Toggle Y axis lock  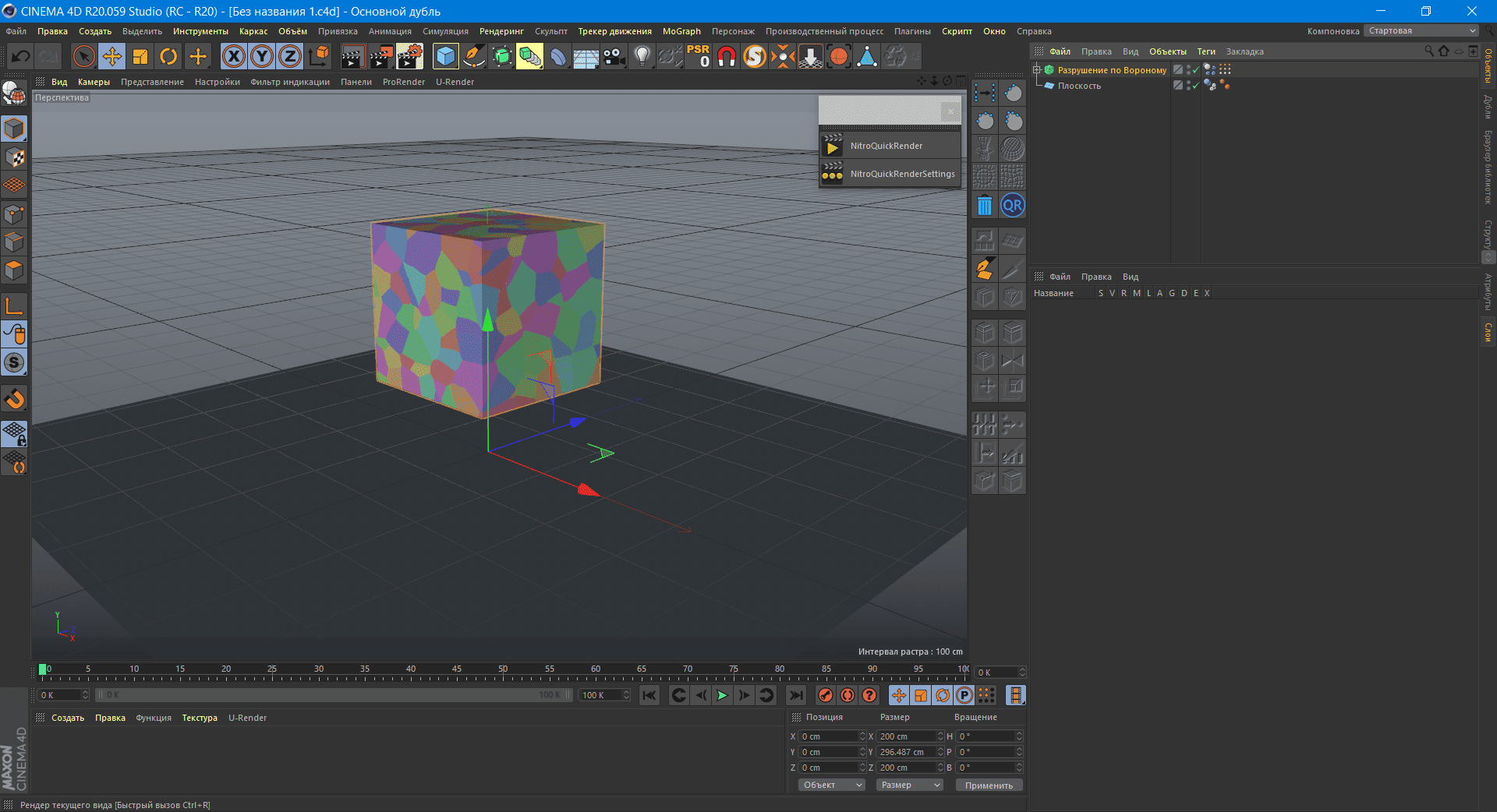point(262,56)
